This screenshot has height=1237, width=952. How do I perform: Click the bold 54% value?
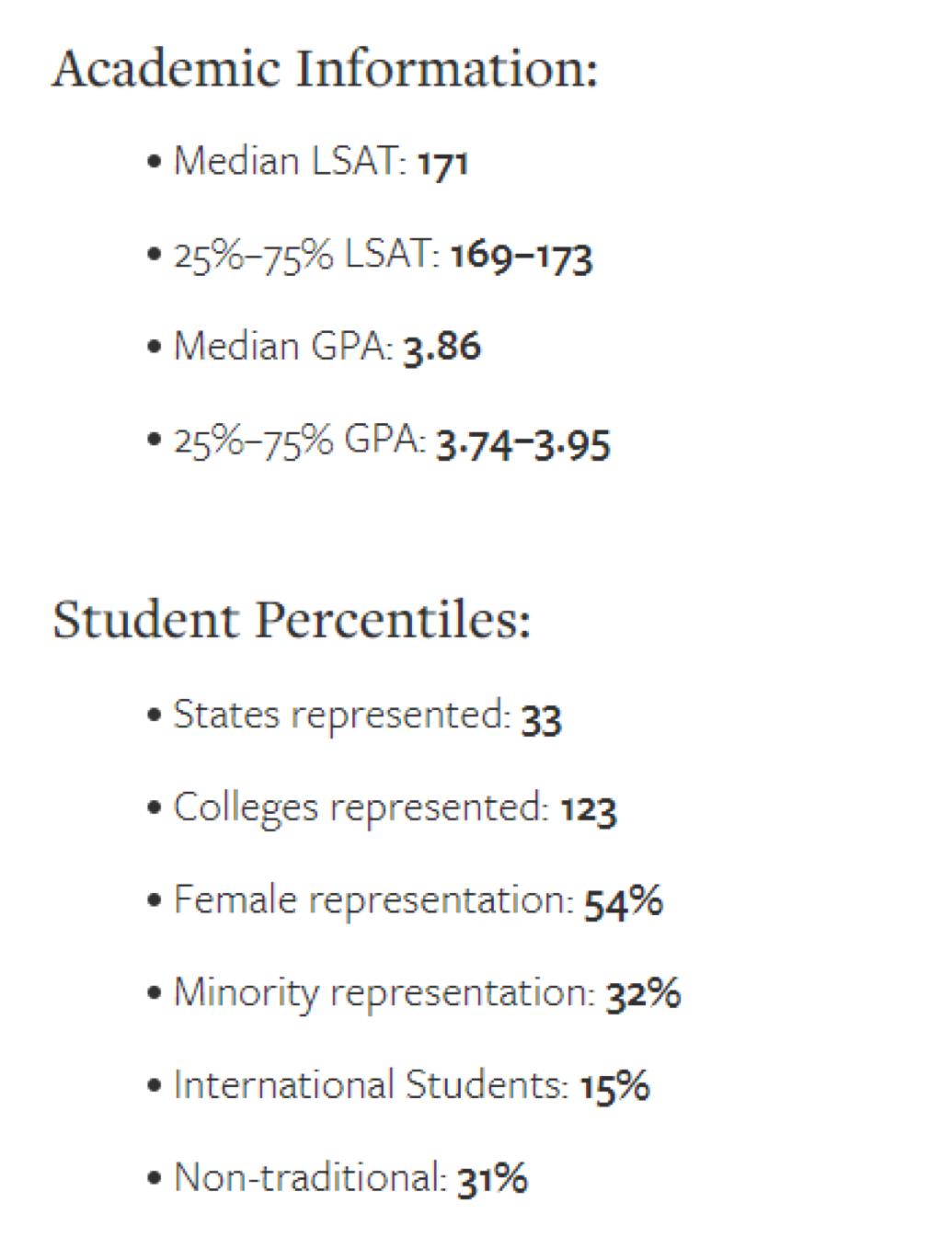coord(624,902)
